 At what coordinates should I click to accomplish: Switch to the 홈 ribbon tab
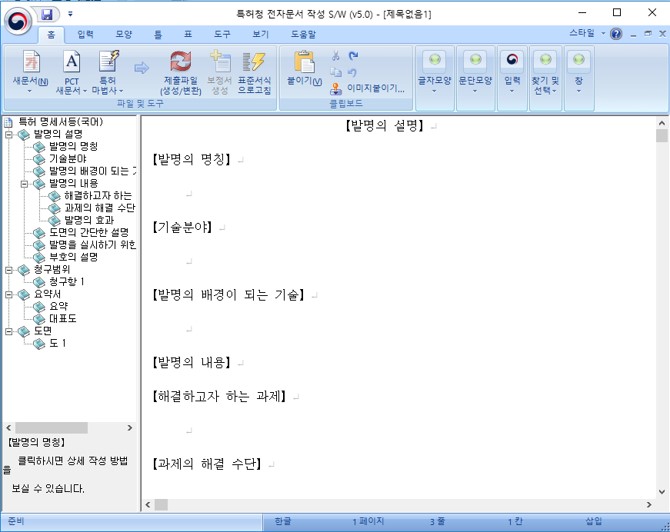pos(51,35)
